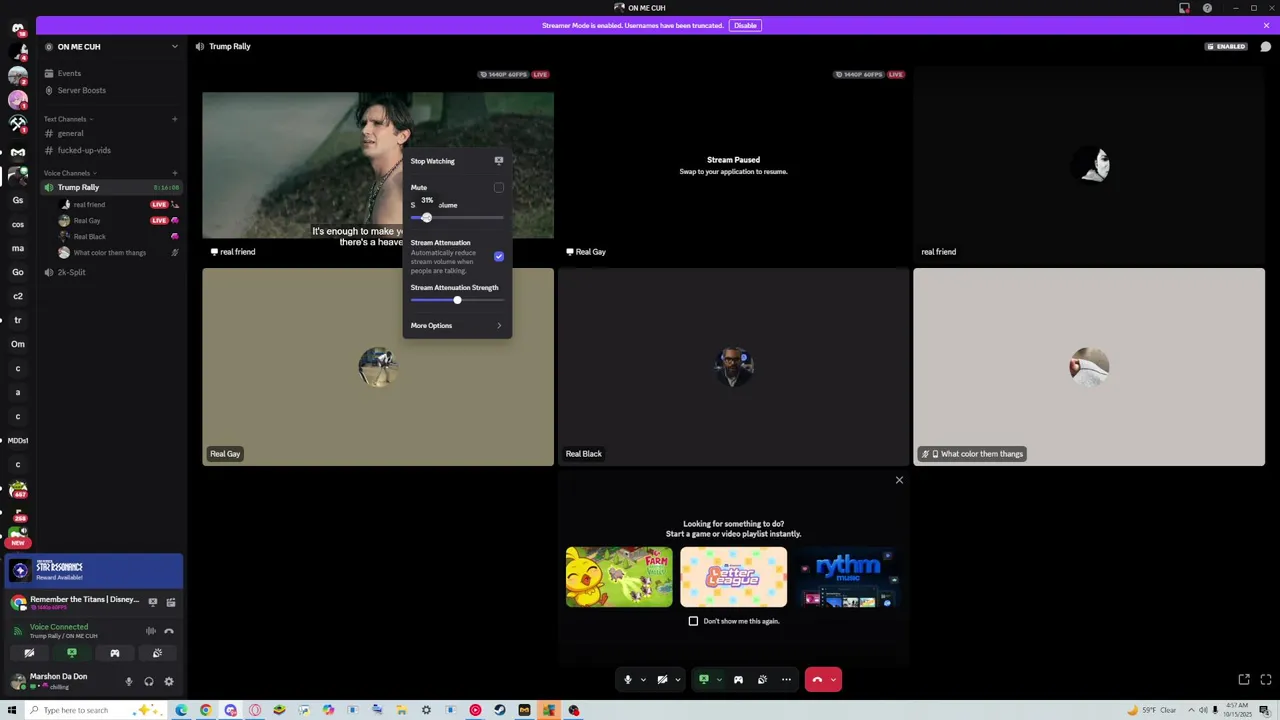Screen dimensions: 1280x720
Task: Click the controller activity button in sidebar panel
Action: coord(115,653)
